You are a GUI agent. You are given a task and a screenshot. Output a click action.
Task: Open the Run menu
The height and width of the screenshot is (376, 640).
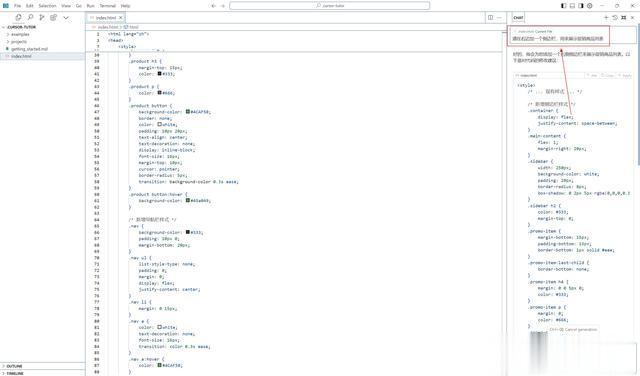[x=91, y=6]
